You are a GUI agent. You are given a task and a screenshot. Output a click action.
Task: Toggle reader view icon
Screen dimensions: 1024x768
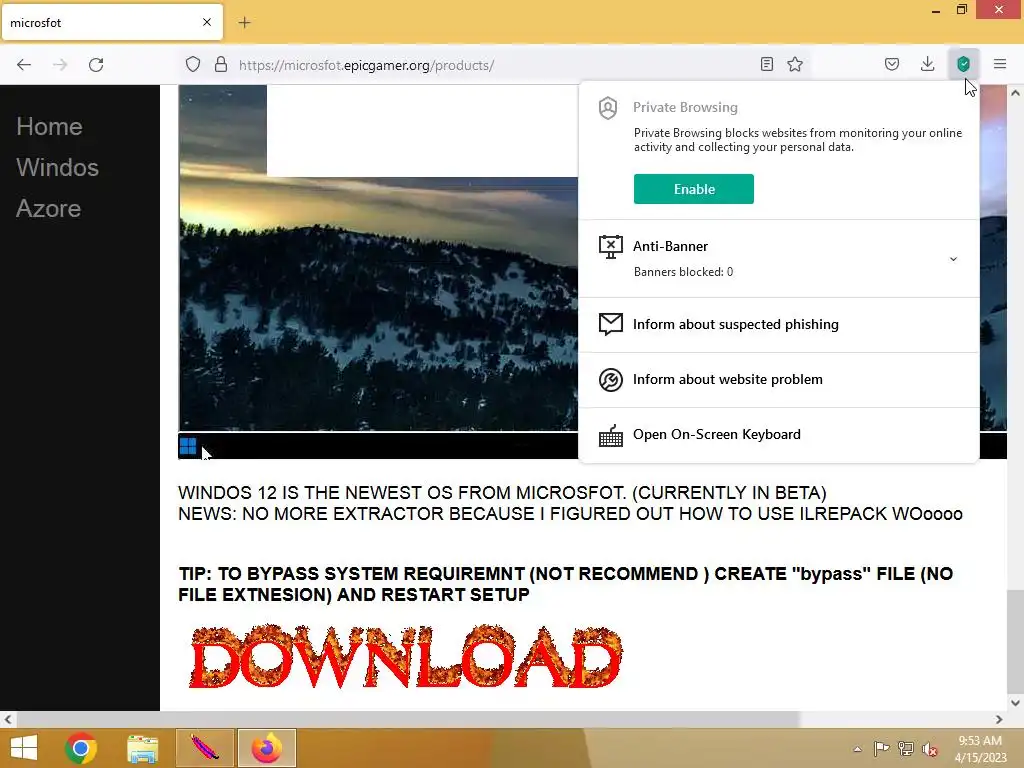pos(767,64)
